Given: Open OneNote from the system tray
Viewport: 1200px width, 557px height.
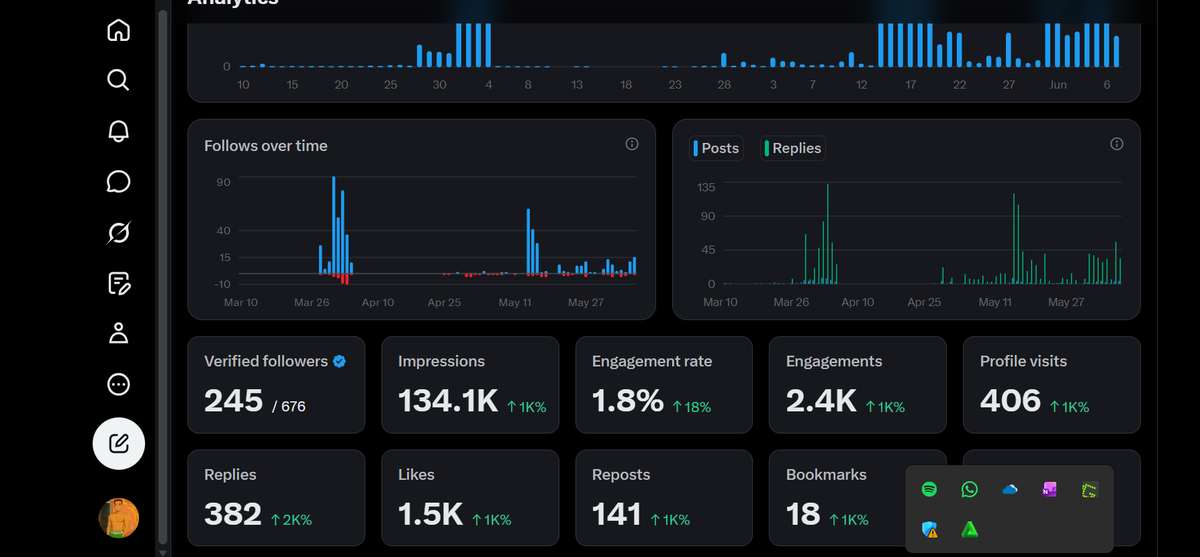Looking at the screenshot, I should (1049, 489).
